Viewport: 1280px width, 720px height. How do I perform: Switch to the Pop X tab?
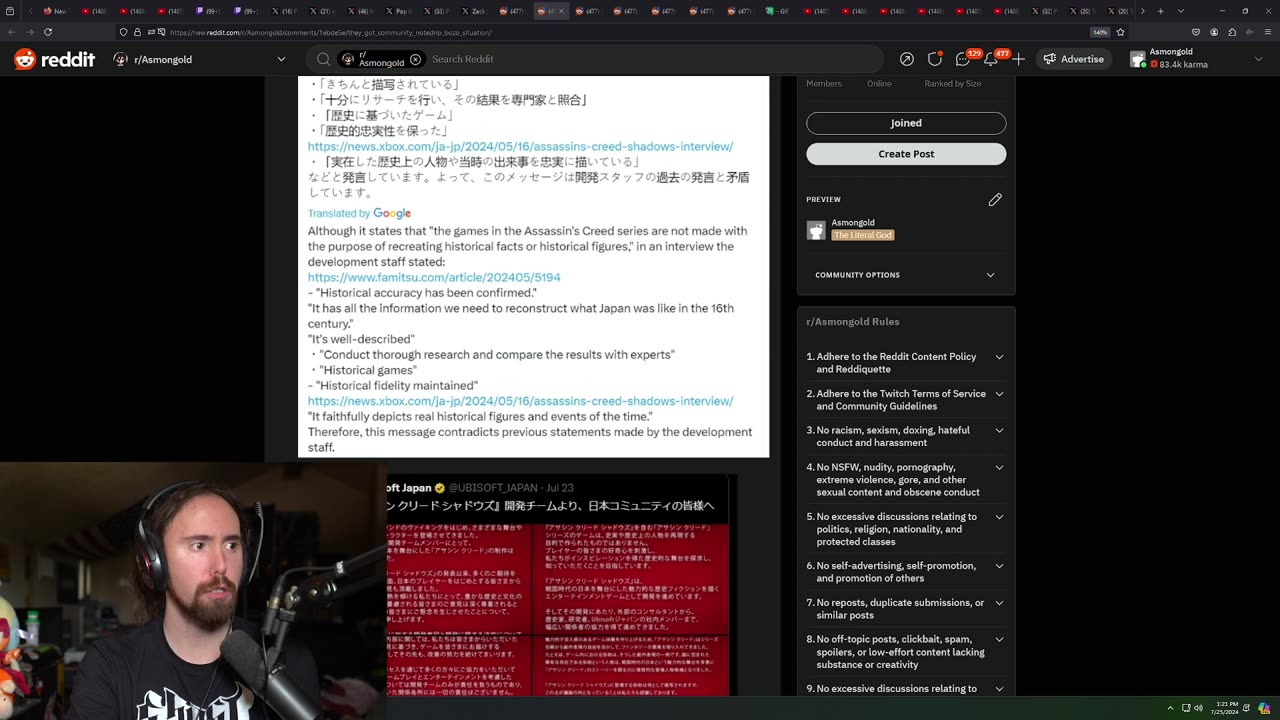pos(400,11)
